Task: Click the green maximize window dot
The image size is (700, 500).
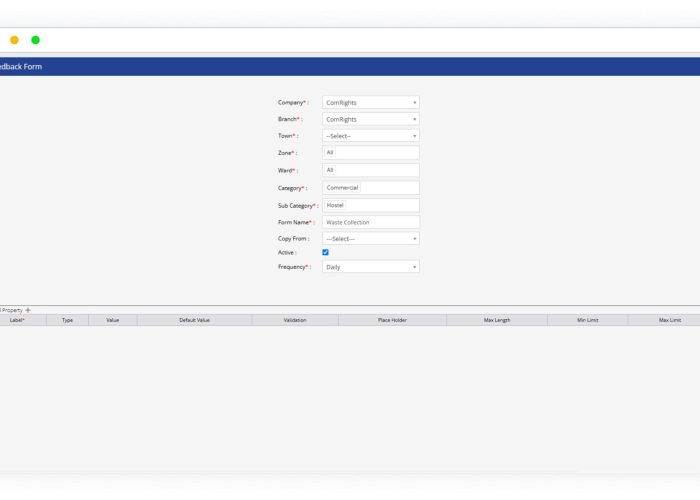Action: tap(35, 40)
